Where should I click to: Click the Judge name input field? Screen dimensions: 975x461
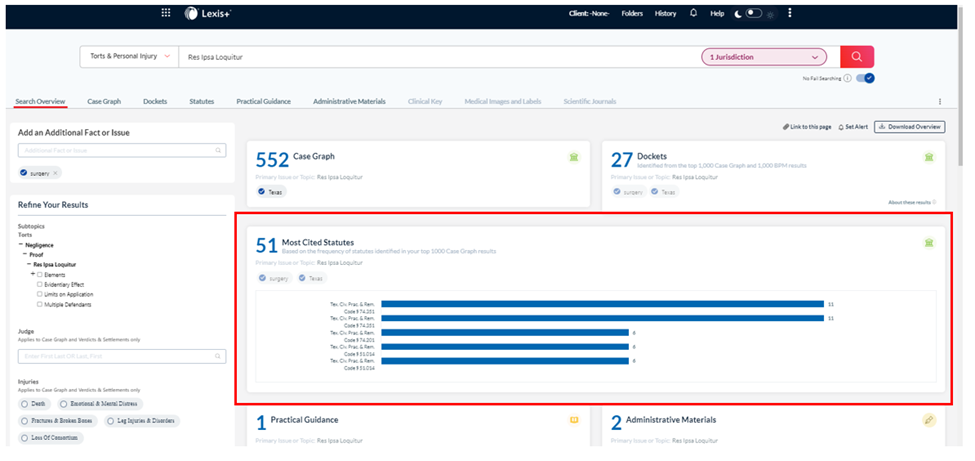(122, 356)
